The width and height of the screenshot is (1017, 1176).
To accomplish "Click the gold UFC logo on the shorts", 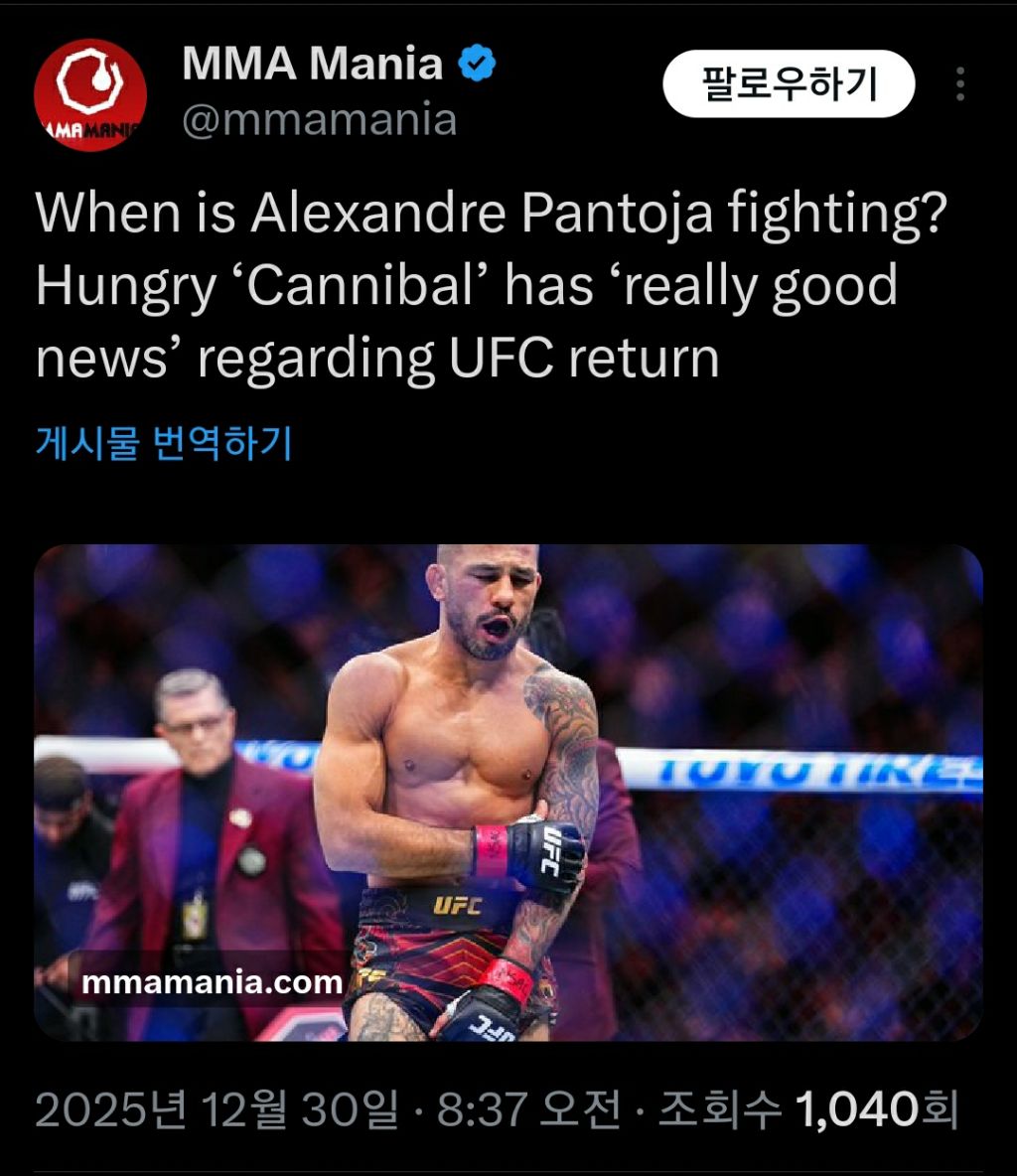I will pyautogui.click(x=457, y=906).
